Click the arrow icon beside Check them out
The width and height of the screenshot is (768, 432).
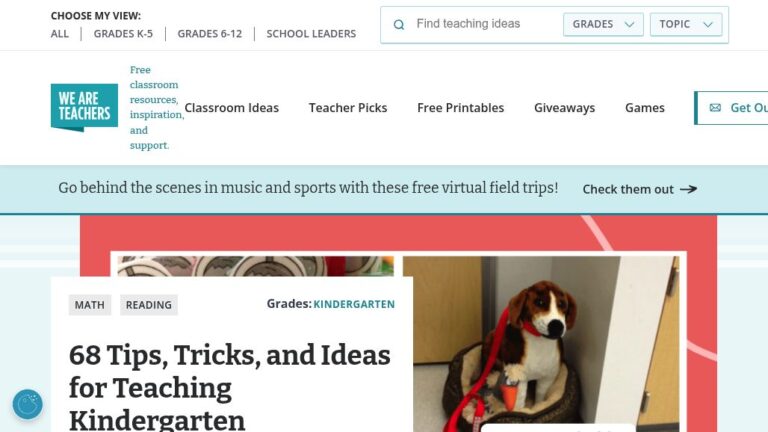[x=688, y=189]
